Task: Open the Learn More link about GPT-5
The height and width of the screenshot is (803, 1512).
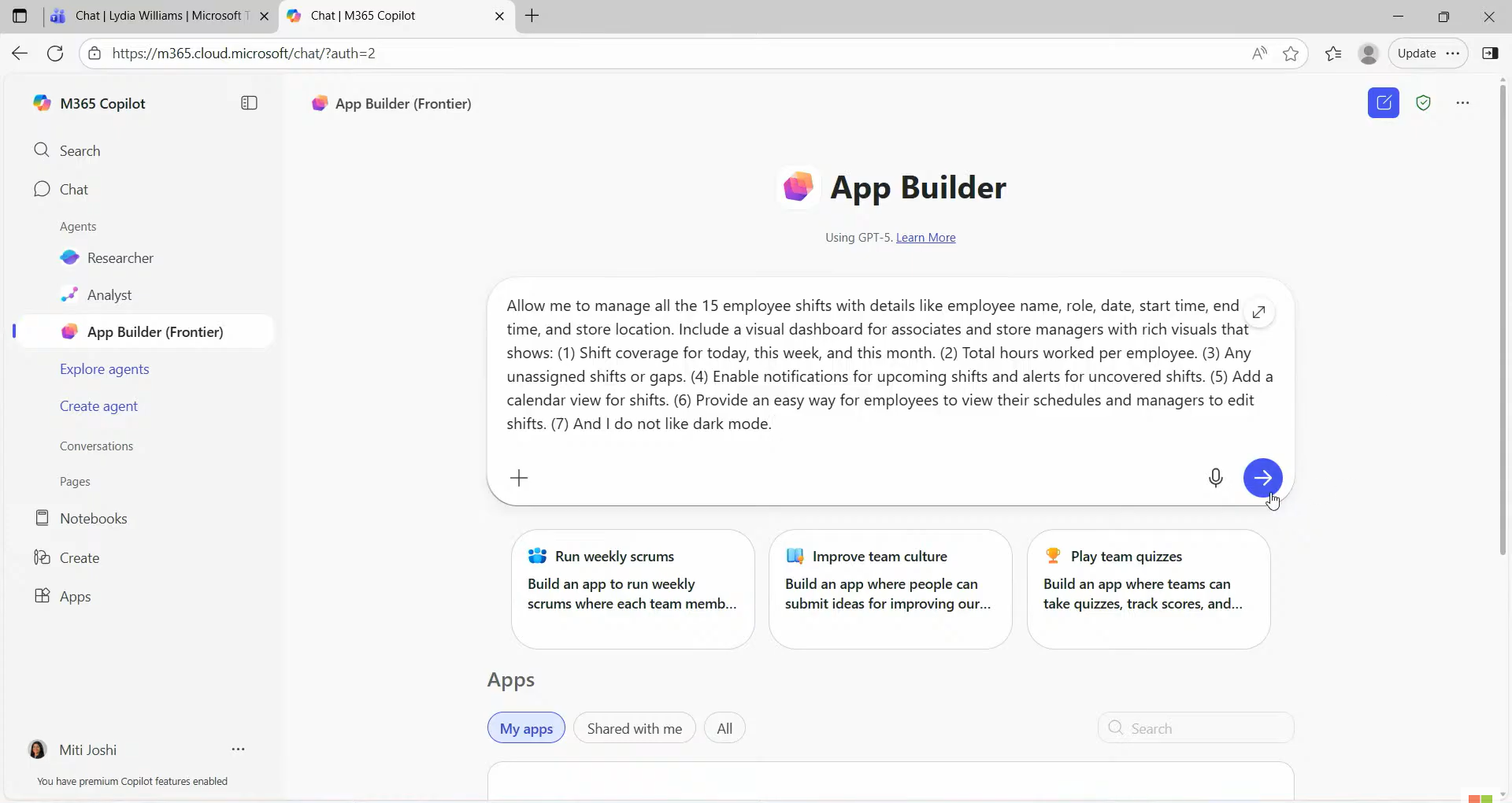Action: coord(925,237)
